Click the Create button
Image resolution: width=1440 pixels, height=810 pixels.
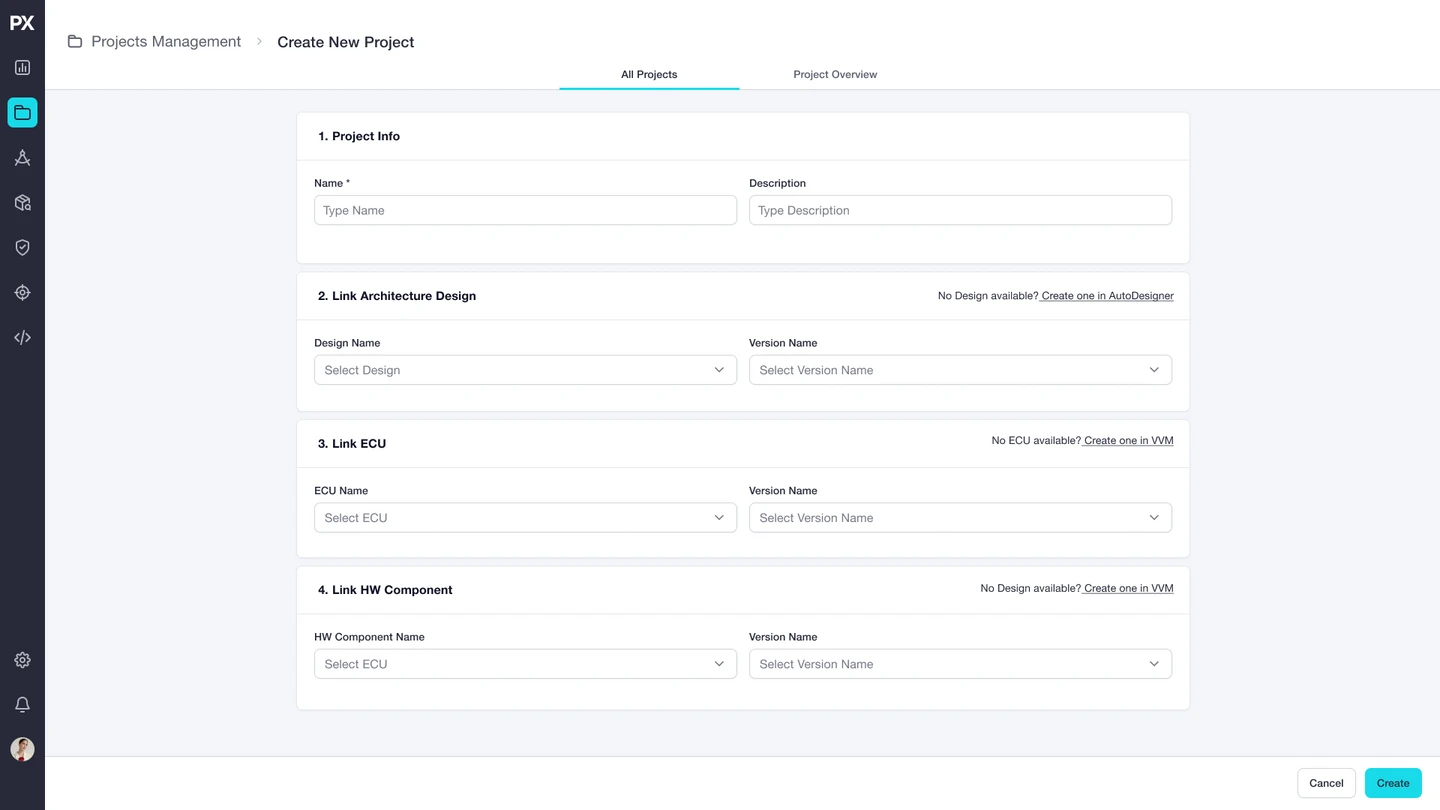[1393, 783]
